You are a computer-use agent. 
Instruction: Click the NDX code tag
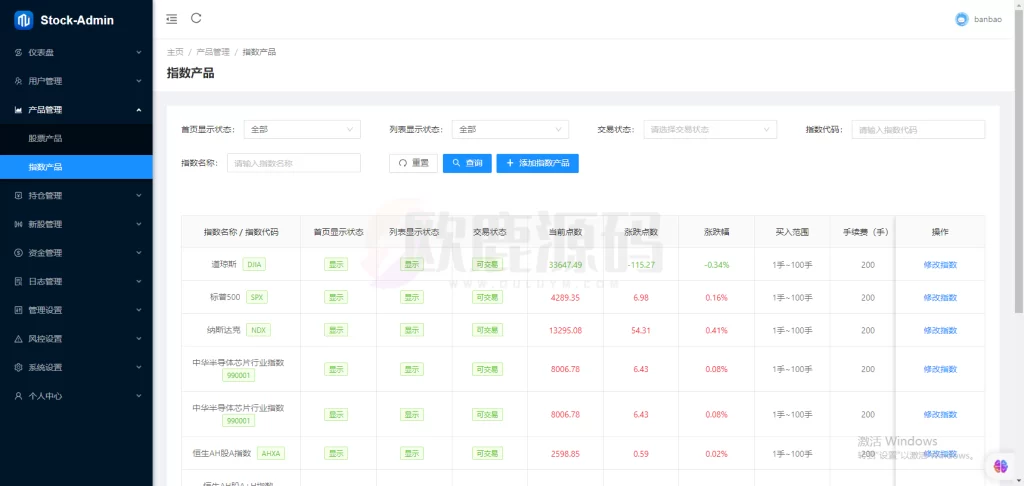258,330
